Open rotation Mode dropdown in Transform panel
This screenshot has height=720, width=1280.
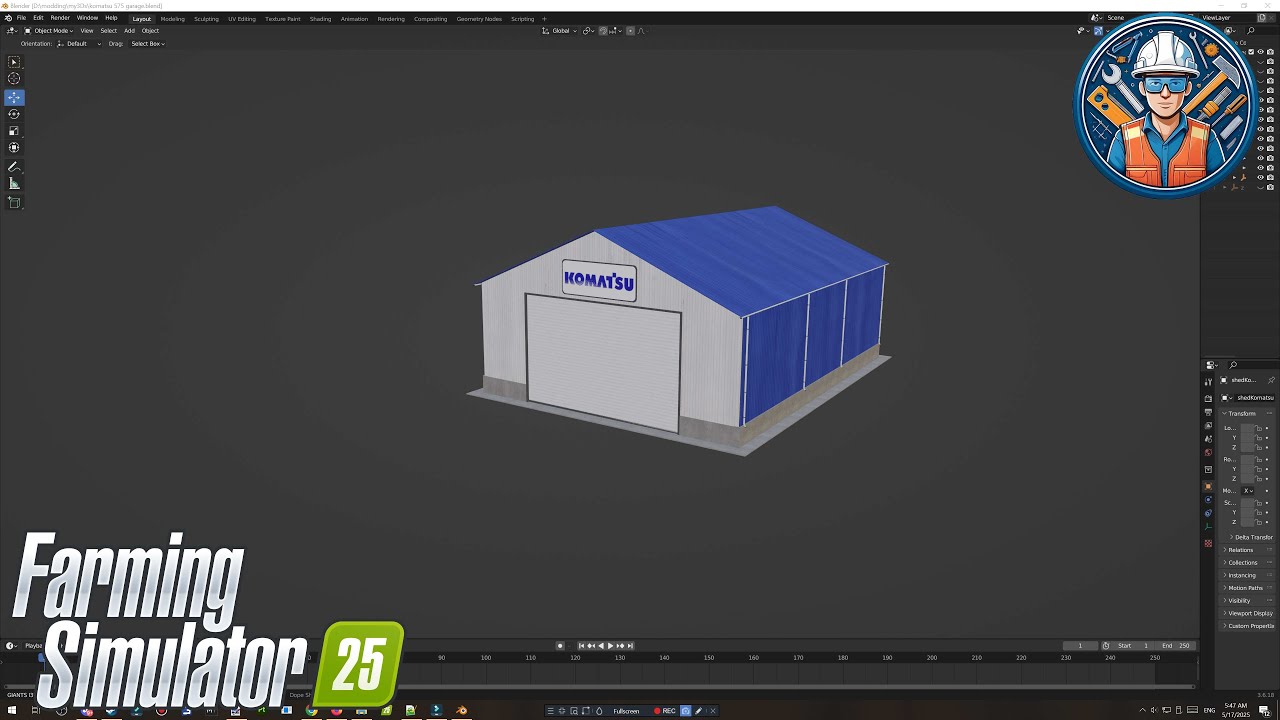pyautogui.click(x=1248, y=491)
